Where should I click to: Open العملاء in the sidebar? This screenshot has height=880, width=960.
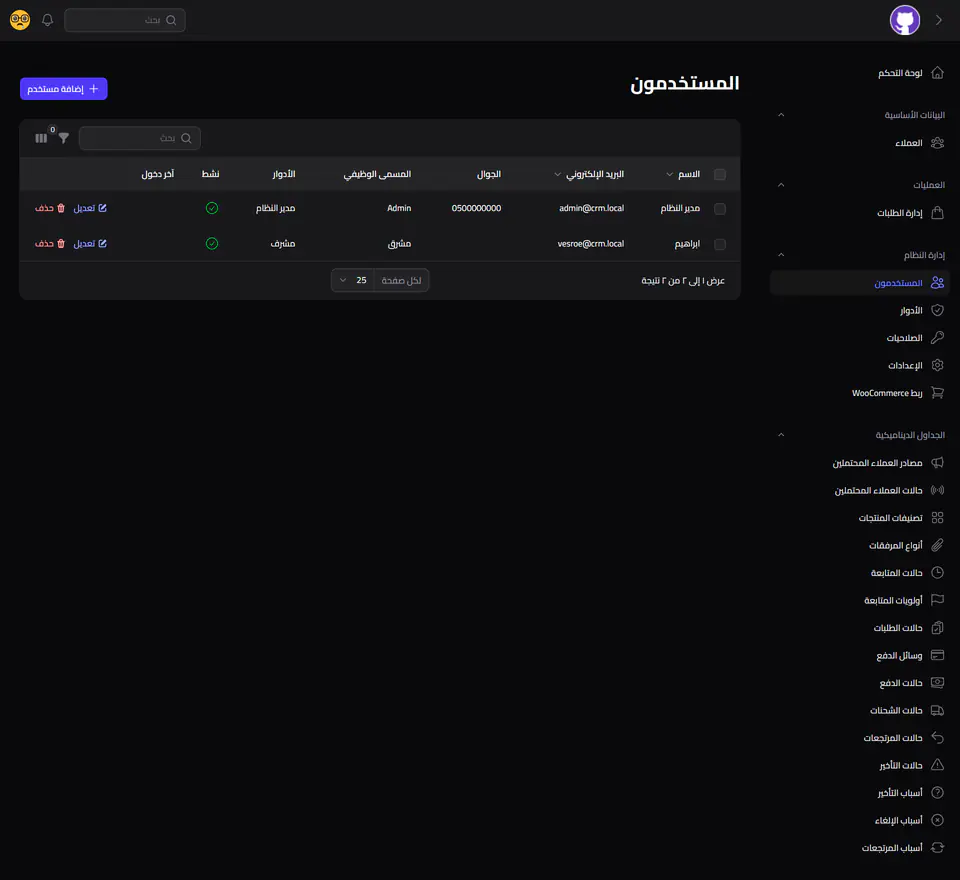coord(860,143)
